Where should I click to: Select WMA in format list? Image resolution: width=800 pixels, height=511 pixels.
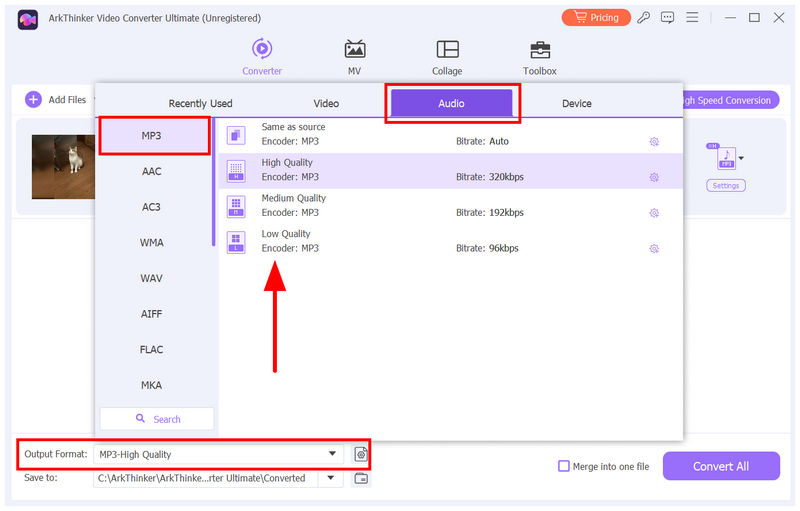tap(152, 243)
